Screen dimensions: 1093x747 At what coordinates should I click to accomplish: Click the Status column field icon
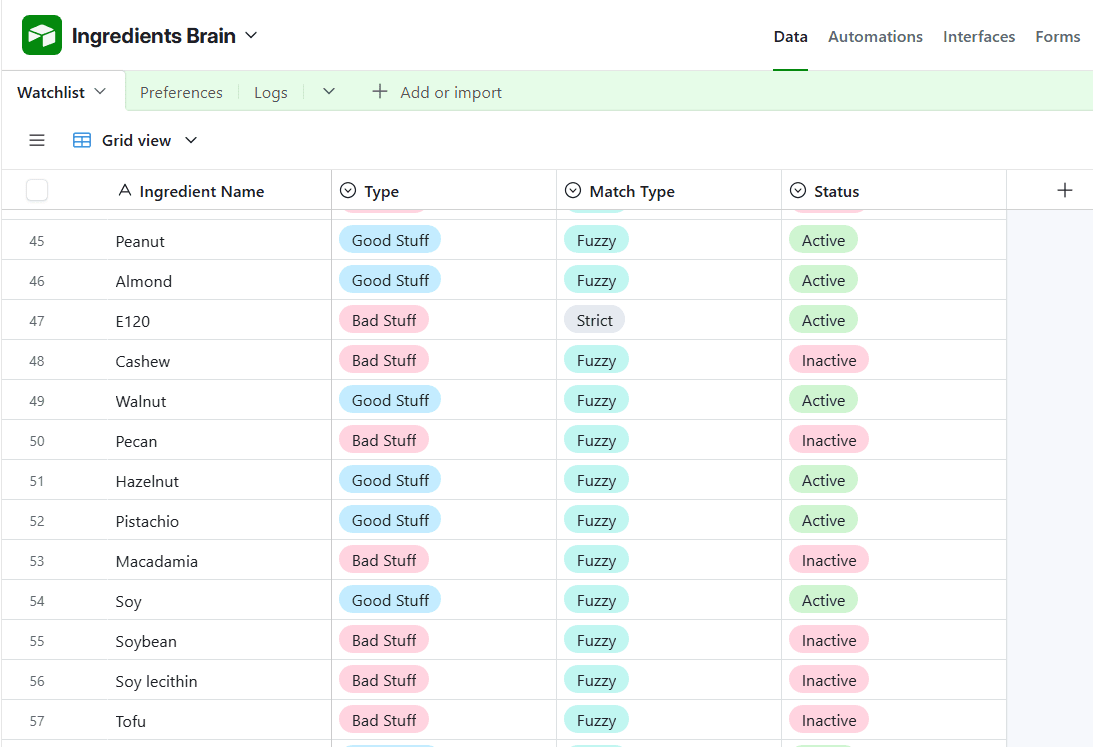point(798,191)
